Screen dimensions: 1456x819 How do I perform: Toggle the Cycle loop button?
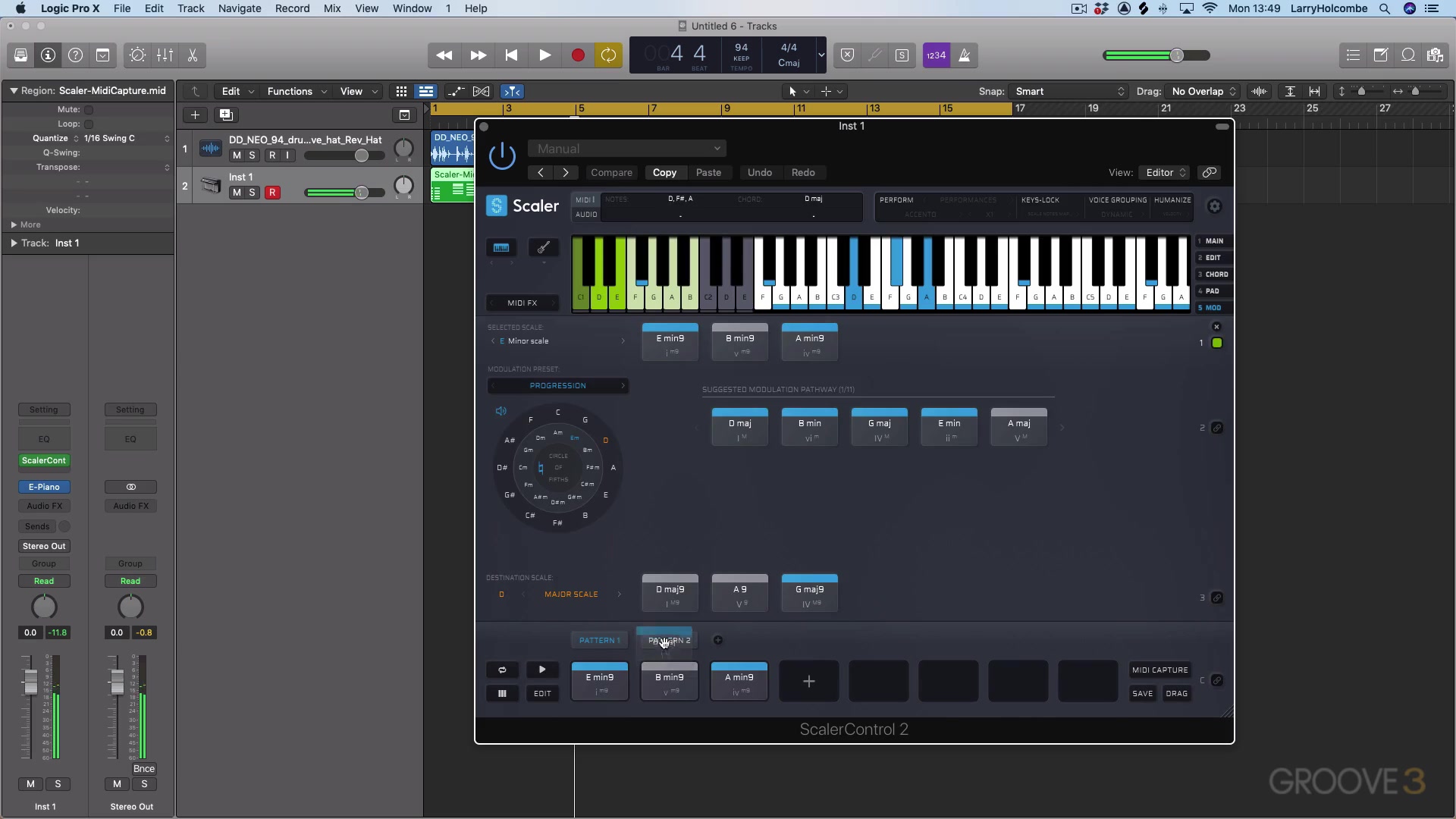pyautogui.click(x=608, y=55)
